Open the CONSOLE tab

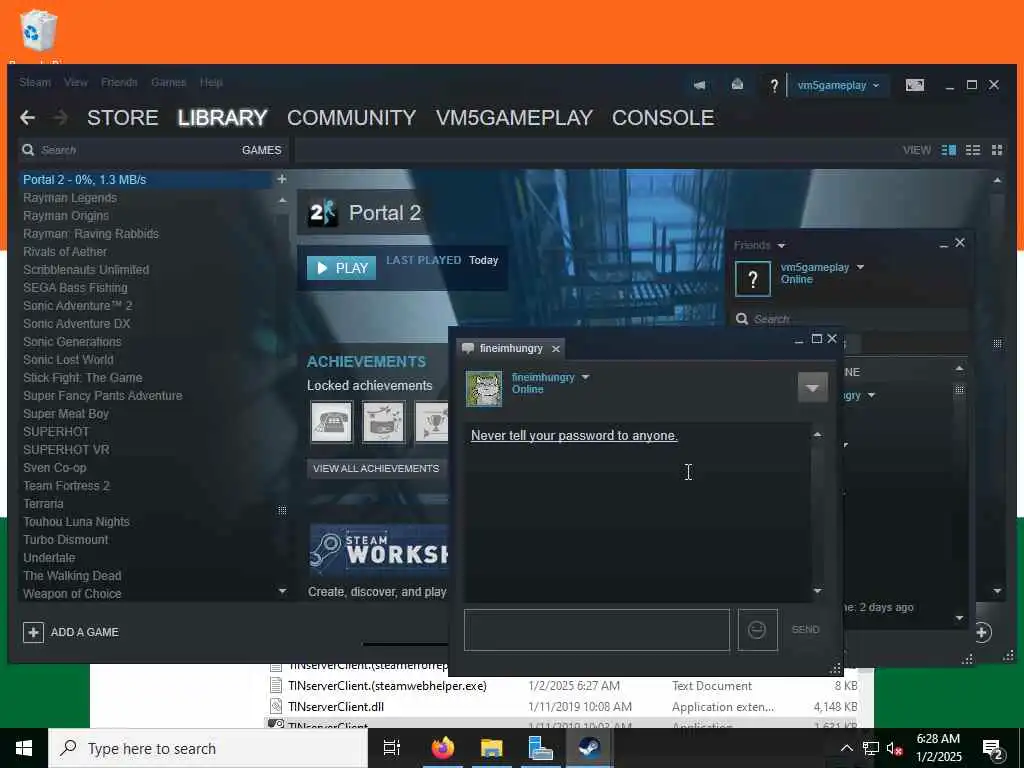tap(663, 118)
